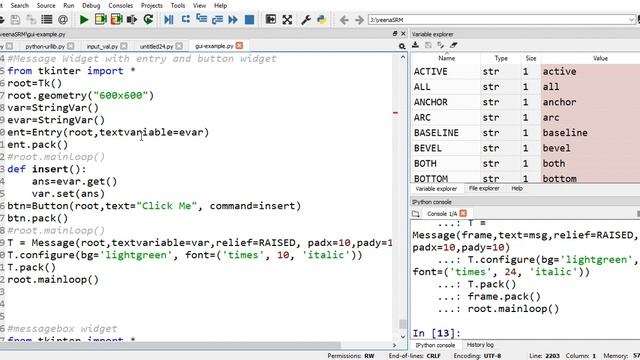
Task: Click the Variable explorer save data icon
Action: coord(428,45)
